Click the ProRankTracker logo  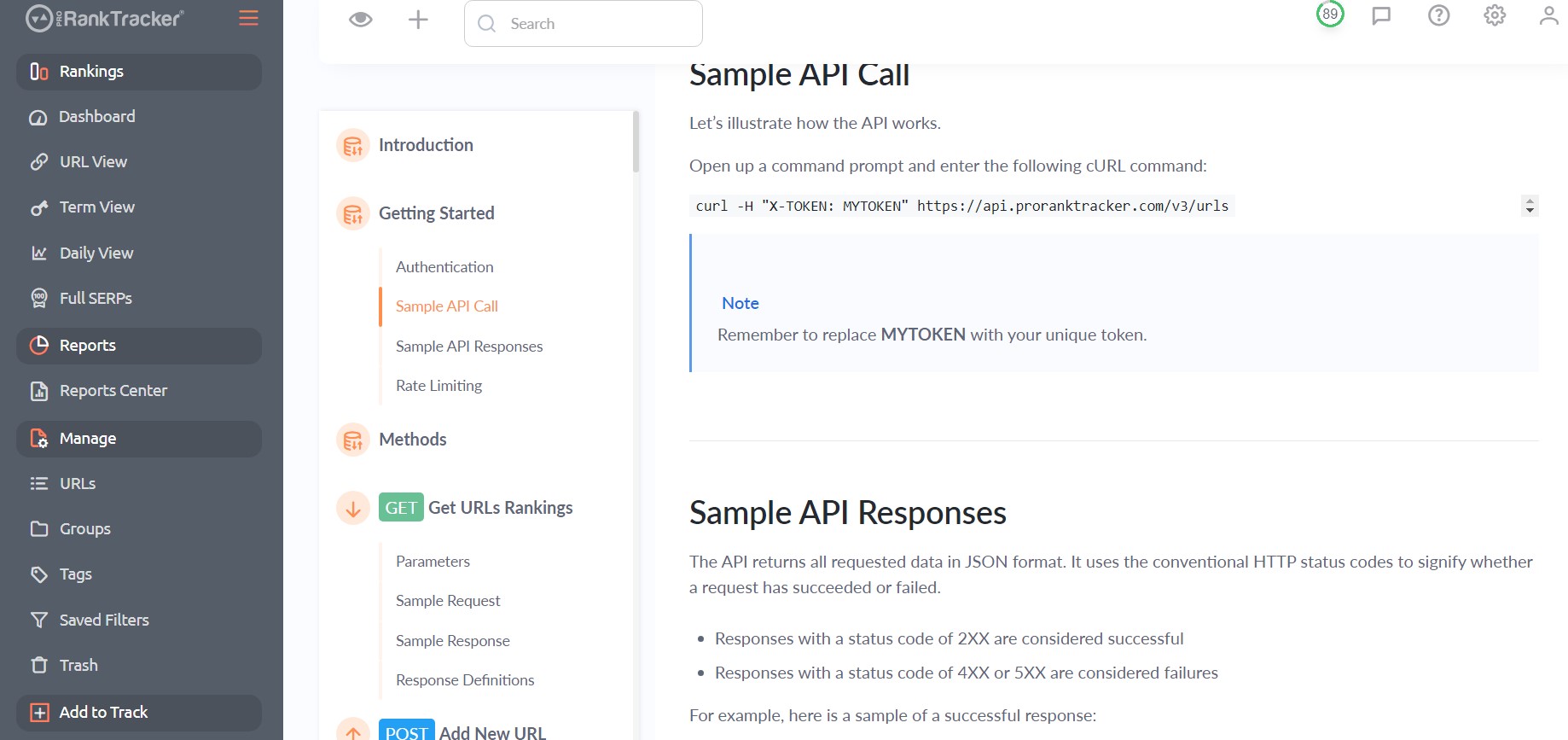(104, 18)
